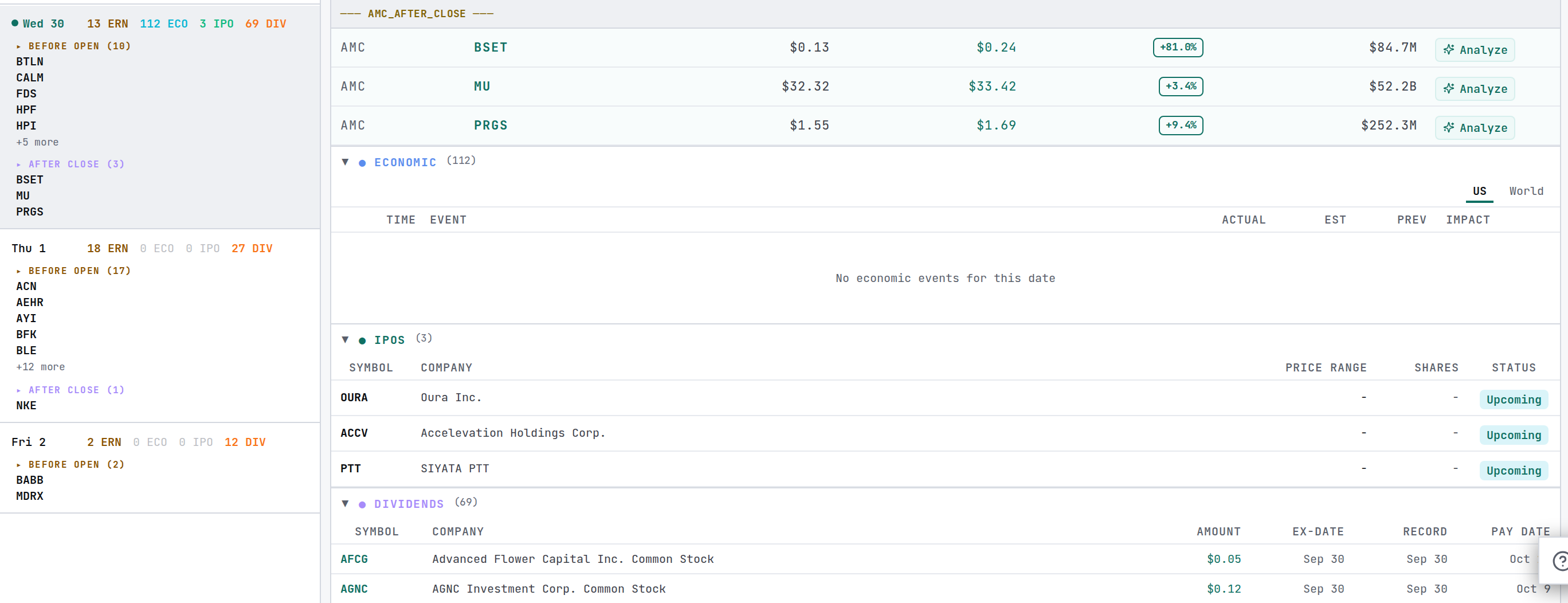The width and height of the screenshot is (1568, 603).
Task: Select the US tab
Action: [1479, 191]
